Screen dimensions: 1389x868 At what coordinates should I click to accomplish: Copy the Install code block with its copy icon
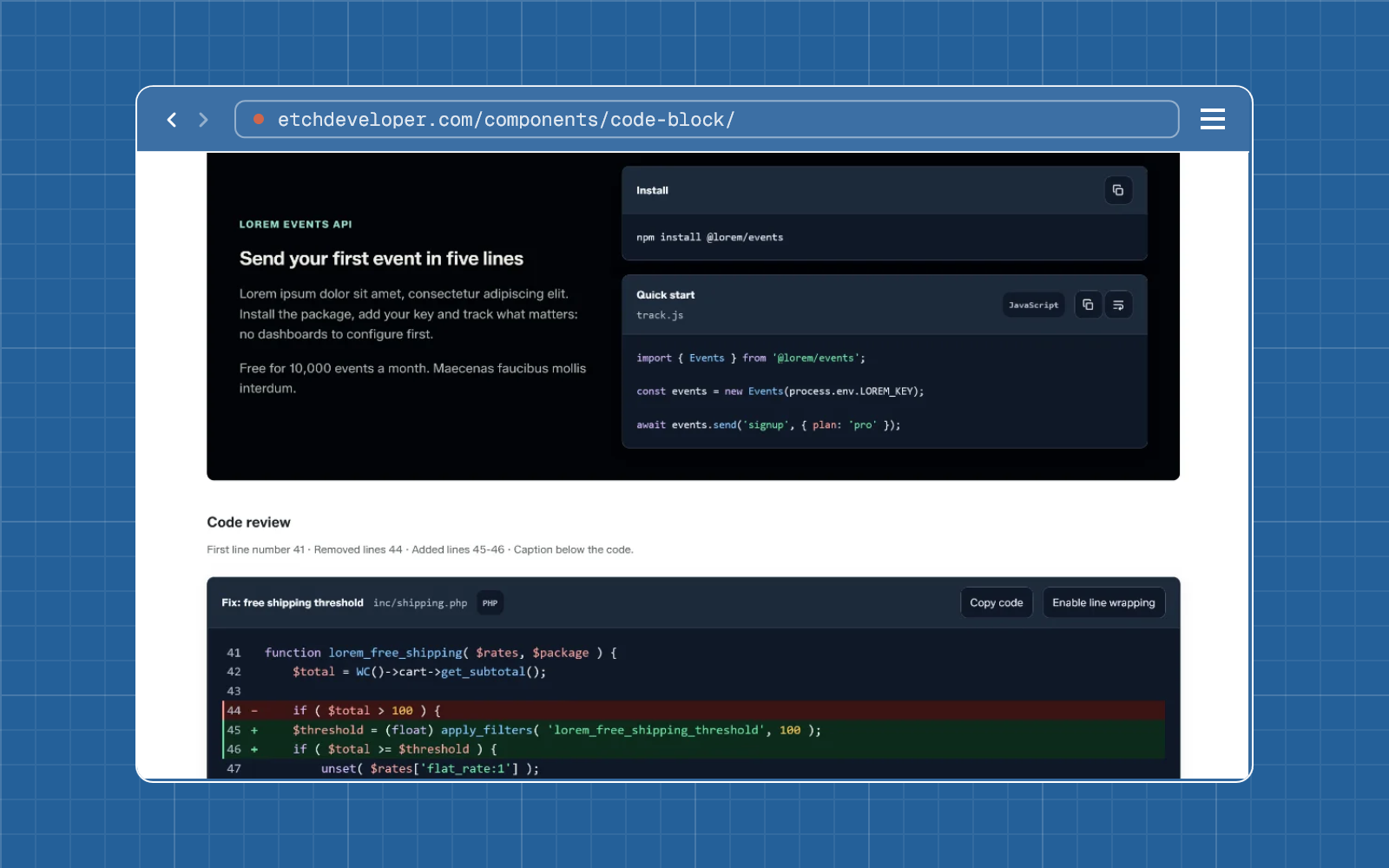1118,190
